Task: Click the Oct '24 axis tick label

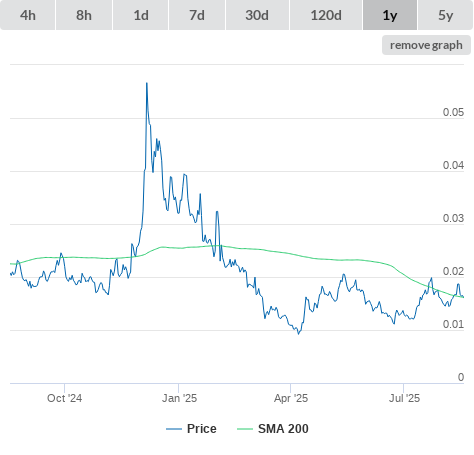Action: [x=64, y=398]
